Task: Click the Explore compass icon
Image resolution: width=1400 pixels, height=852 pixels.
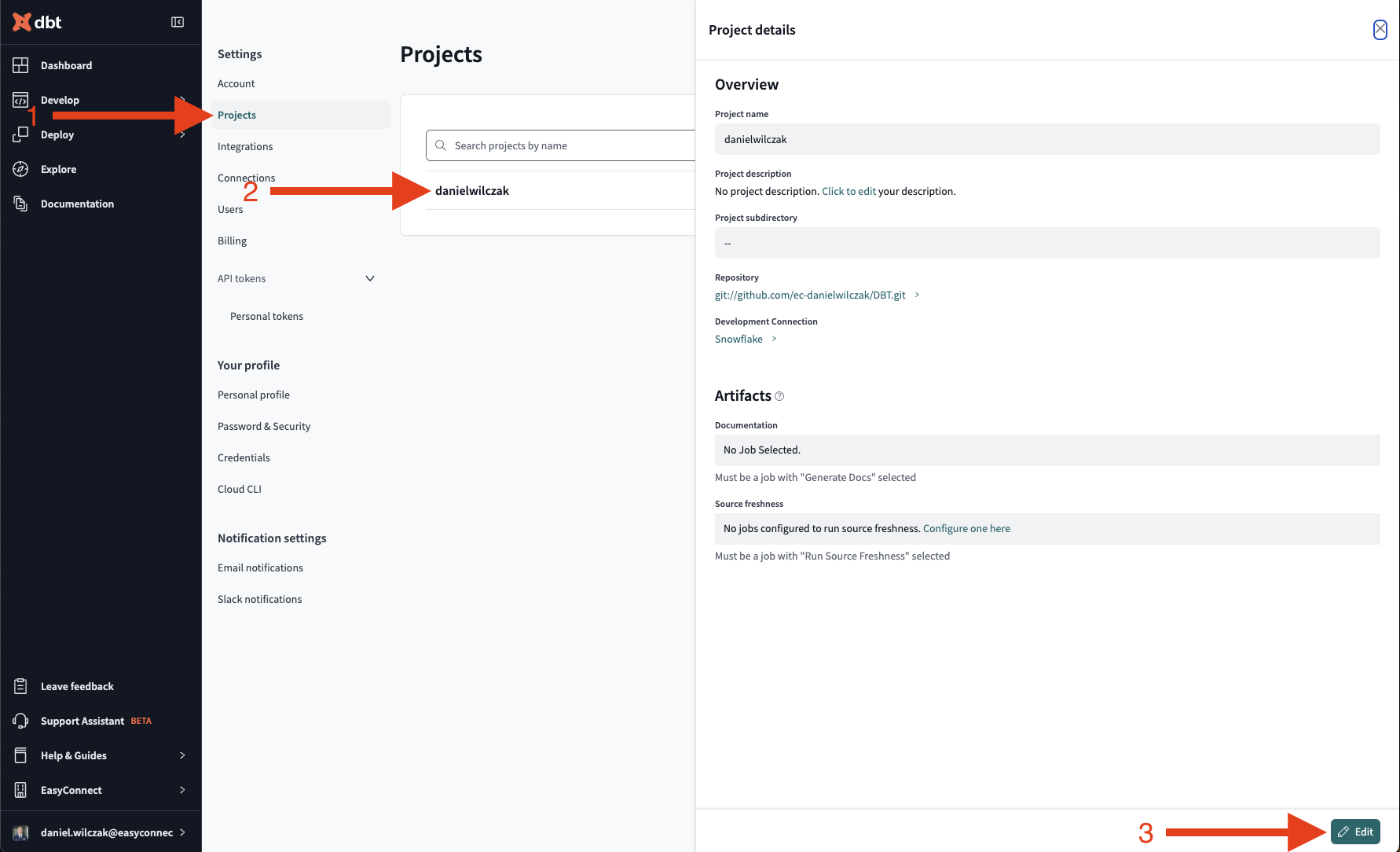Action: [x=20, y=169]
